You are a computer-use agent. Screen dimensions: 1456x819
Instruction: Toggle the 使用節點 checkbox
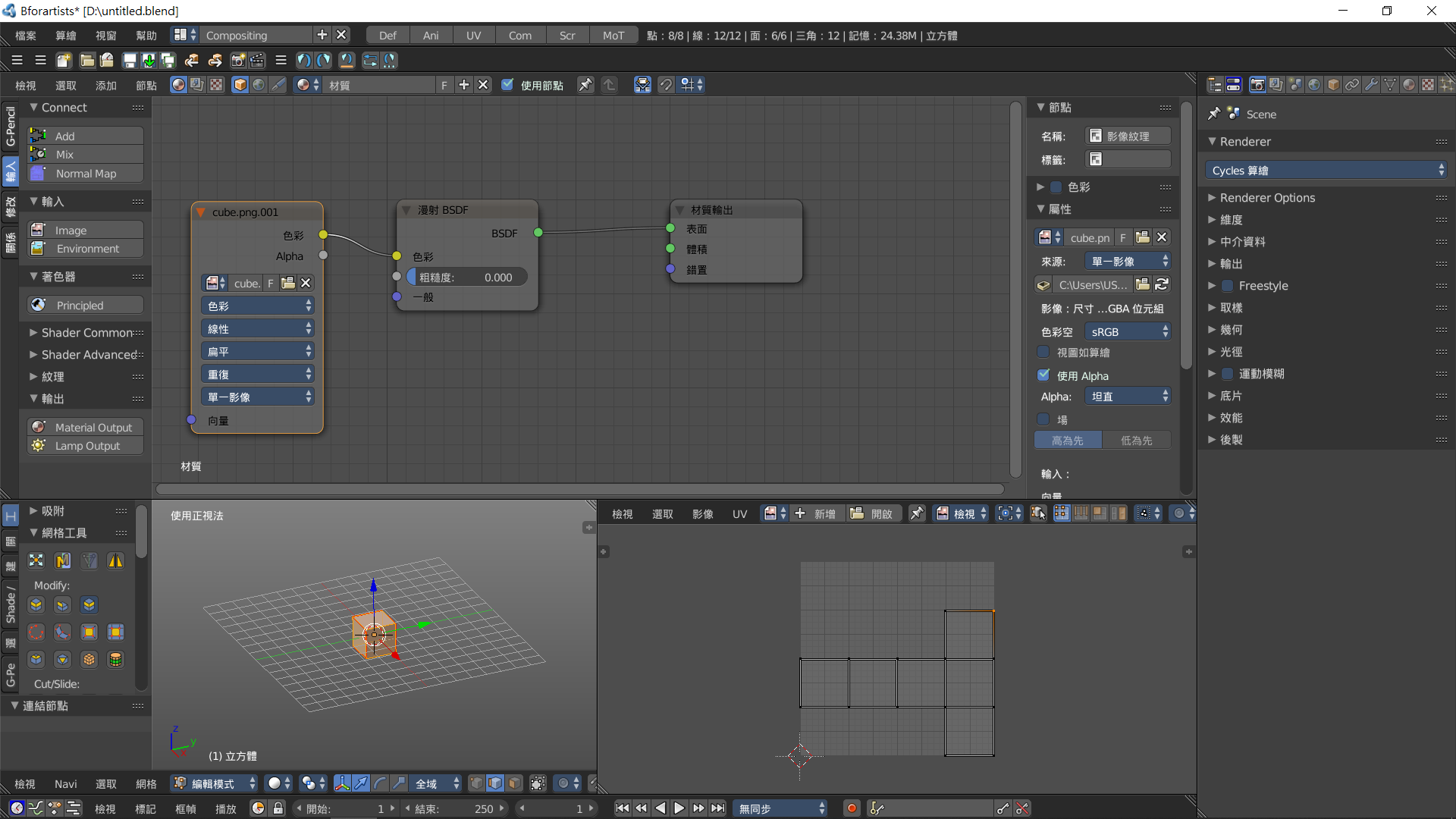507,85
